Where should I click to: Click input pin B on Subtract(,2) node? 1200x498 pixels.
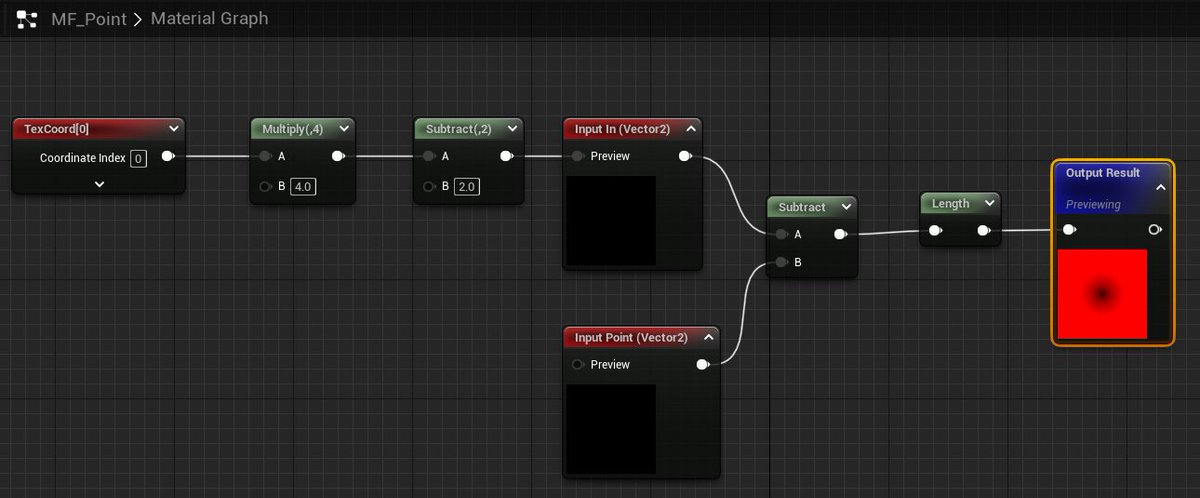click(429, 186)
